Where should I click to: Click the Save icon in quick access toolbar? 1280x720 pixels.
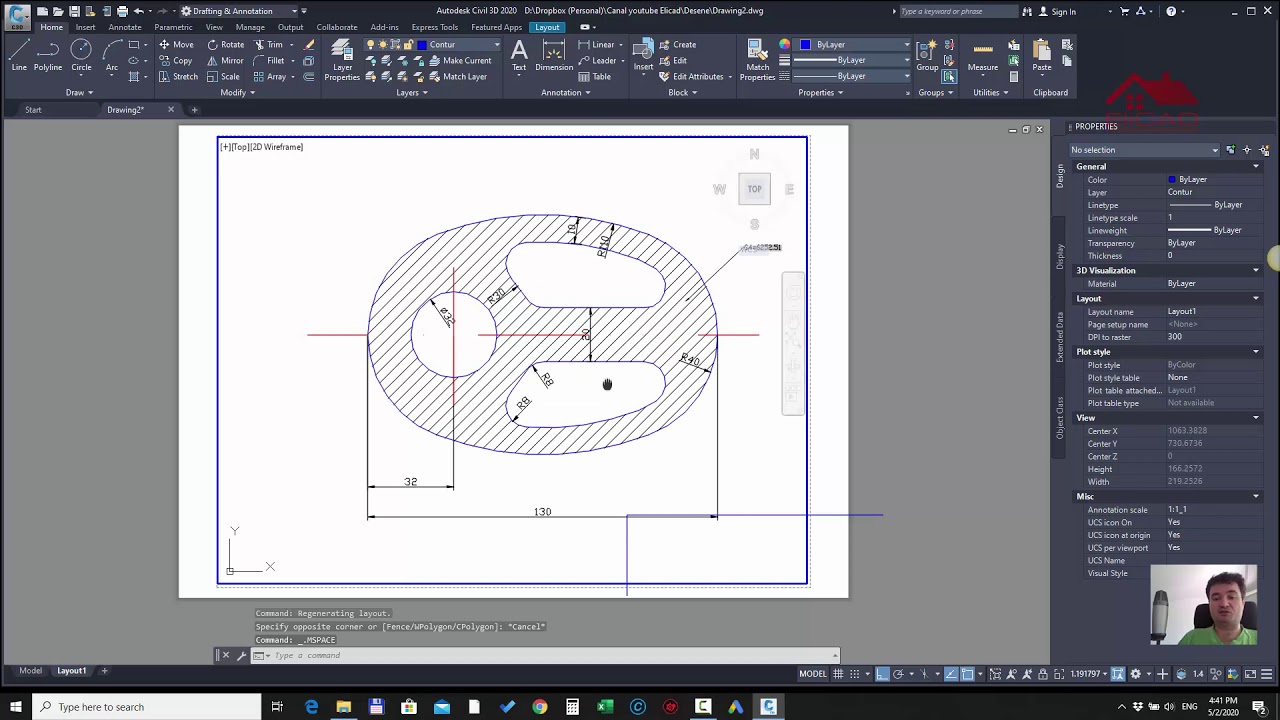[x=74, y=11]
